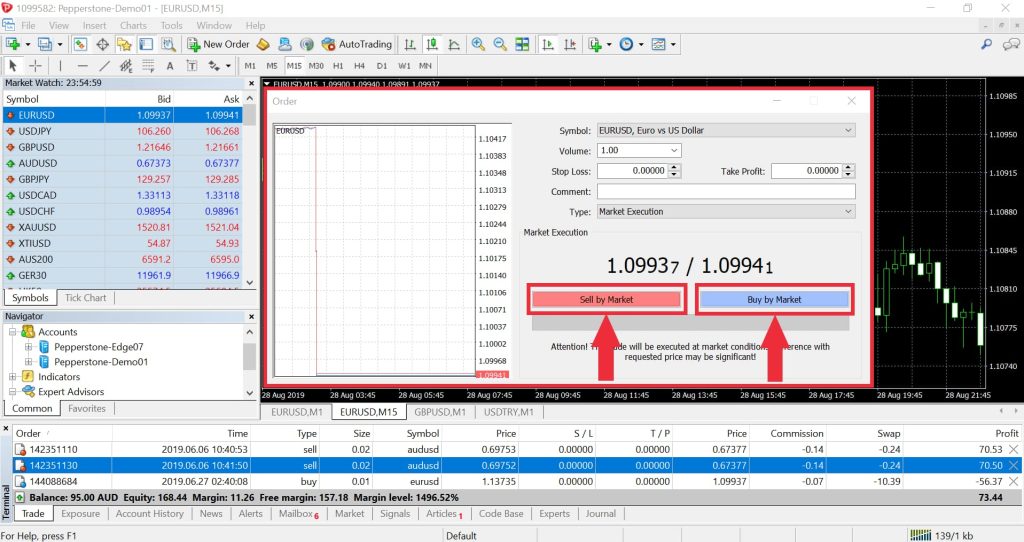Switch to the Account History tab

[150, 514]
